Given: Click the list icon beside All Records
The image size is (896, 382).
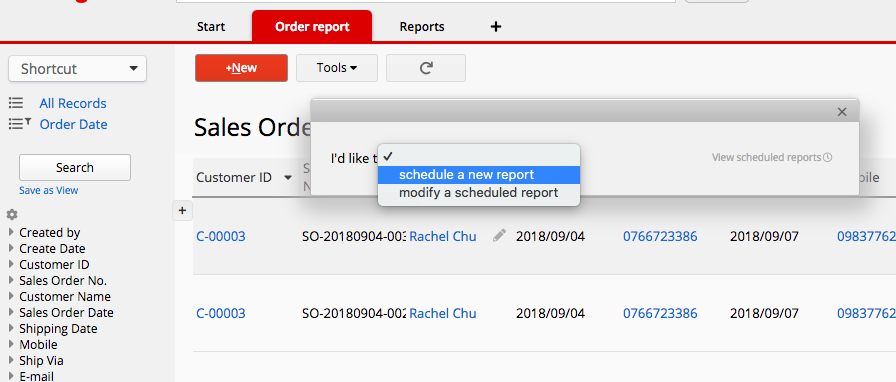Looking at the screenshot, I should pos(16,104).
